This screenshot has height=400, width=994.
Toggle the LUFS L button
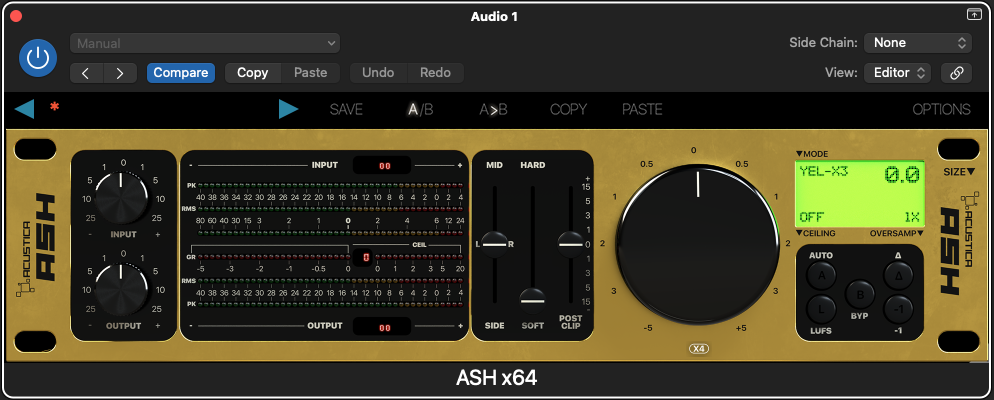coord(822,309)
